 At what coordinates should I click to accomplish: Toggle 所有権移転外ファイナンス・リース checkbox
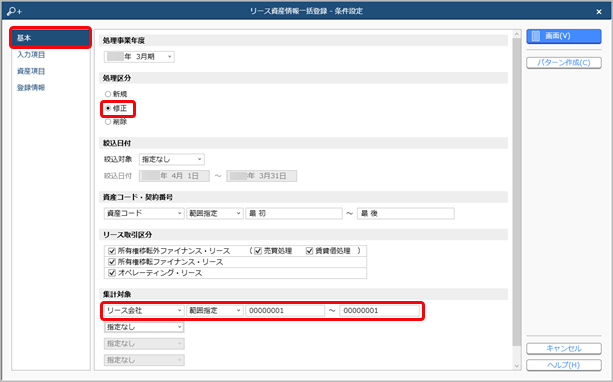(112, 251)
